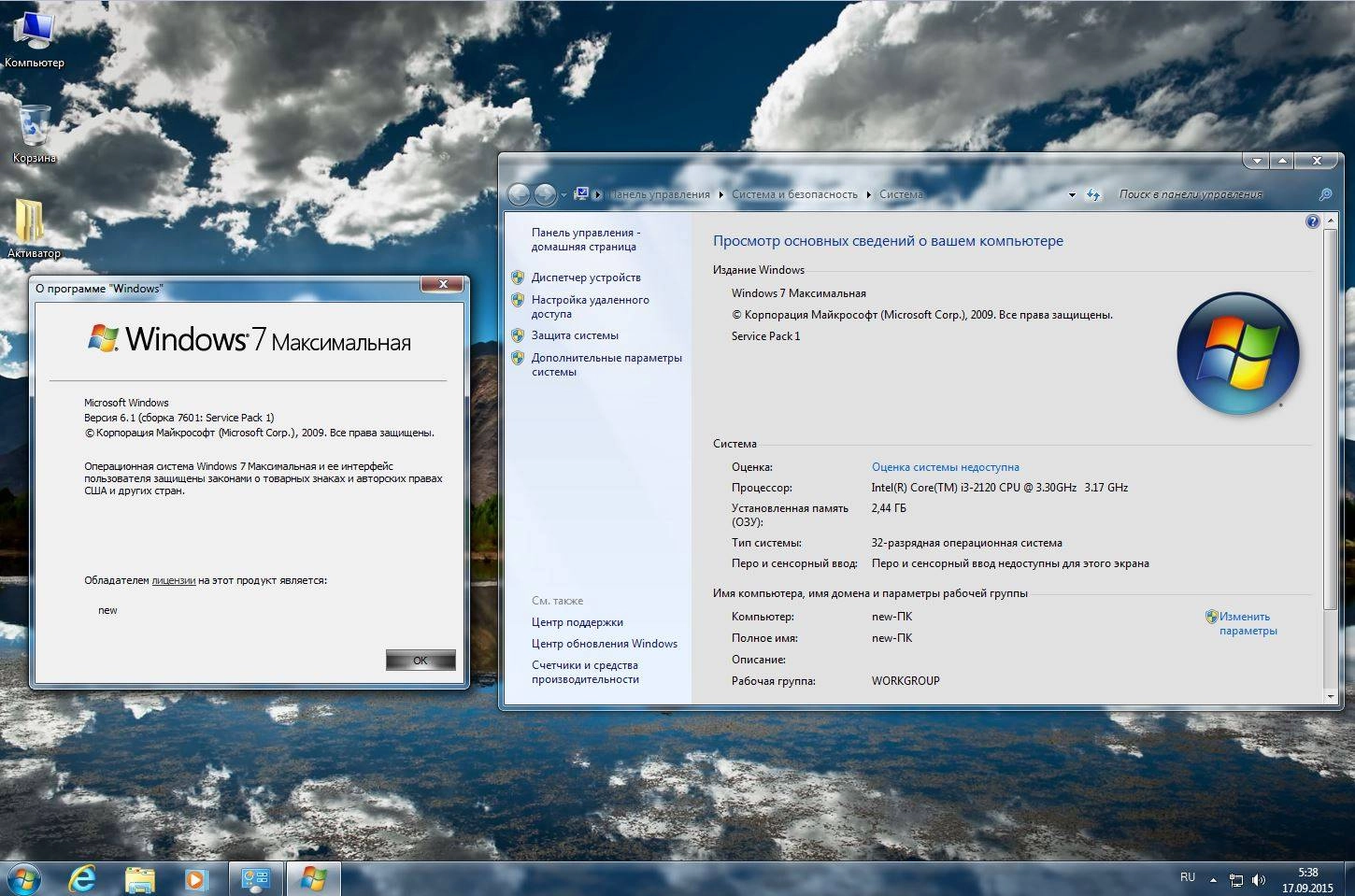Select the installed memory value 2,44 ГБ

coord(888,508)
